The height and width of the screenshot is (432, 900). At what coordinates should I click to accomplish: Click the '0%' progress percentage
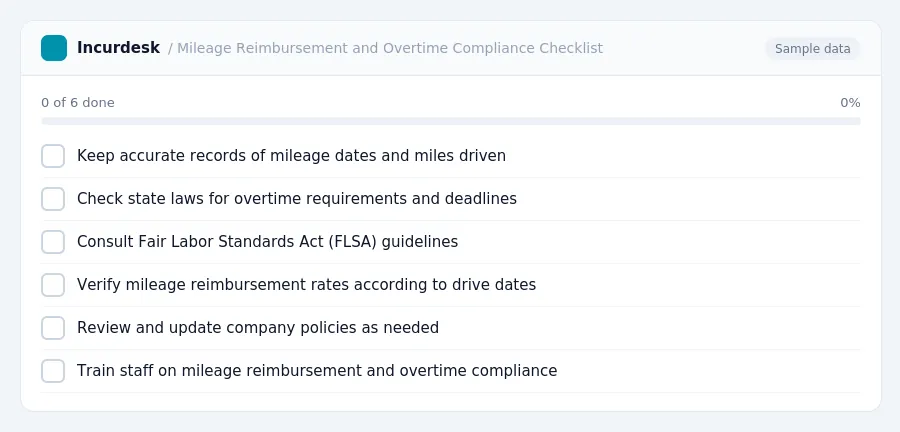[850, 103]
